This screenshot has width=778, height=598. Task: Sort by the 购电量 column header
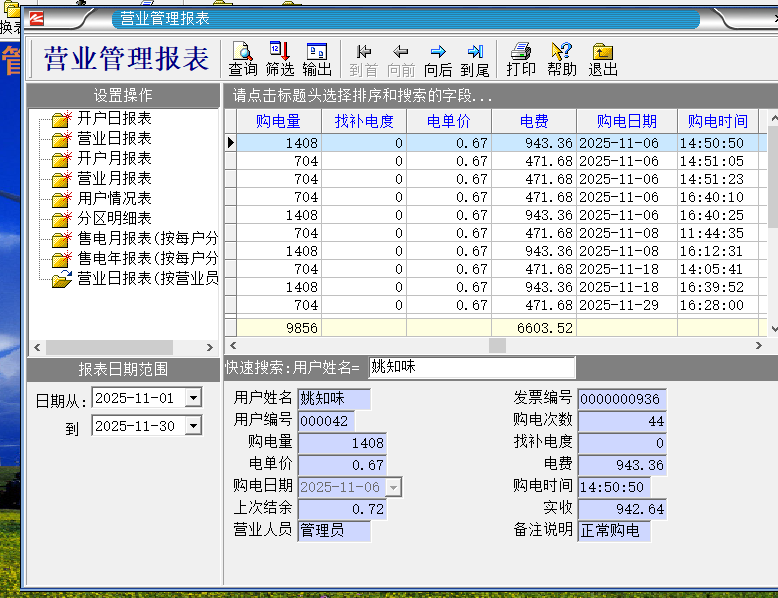(278, 121)
